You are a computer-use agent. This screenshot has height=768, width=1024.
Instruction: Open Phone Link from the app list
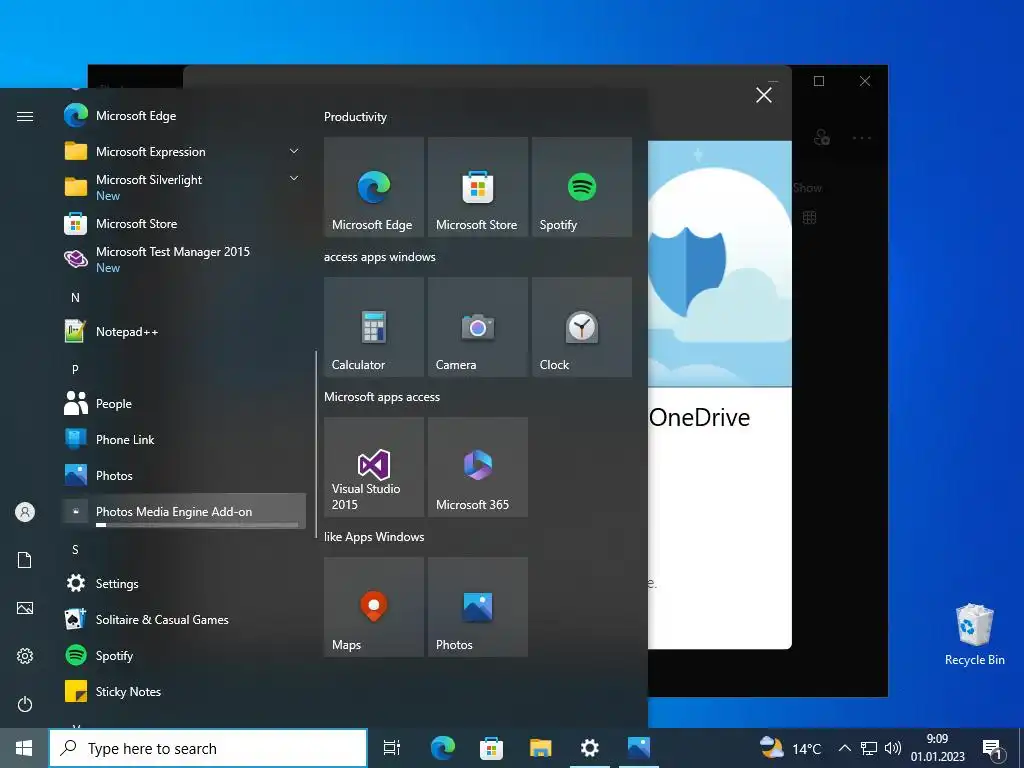183,440
